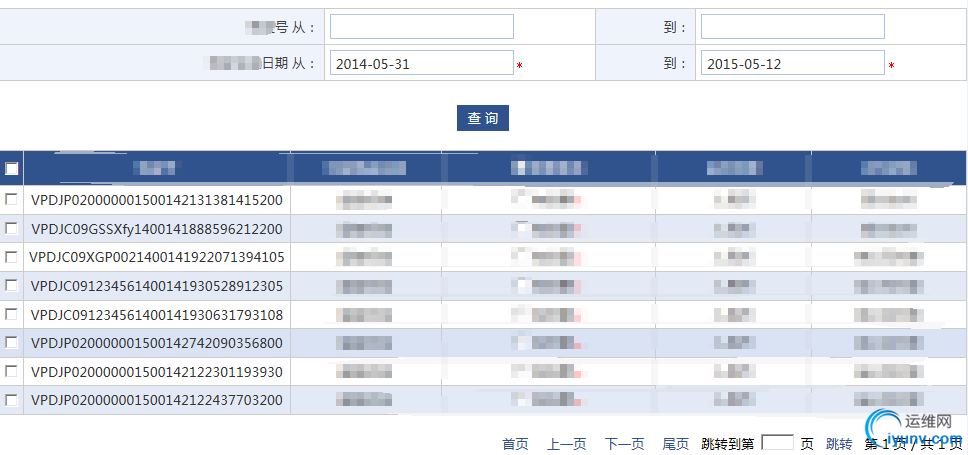This screenshot has height=455, width=968.
Task: Select text VPDJC091234561400141930631793108
Action: coord(157,315)
